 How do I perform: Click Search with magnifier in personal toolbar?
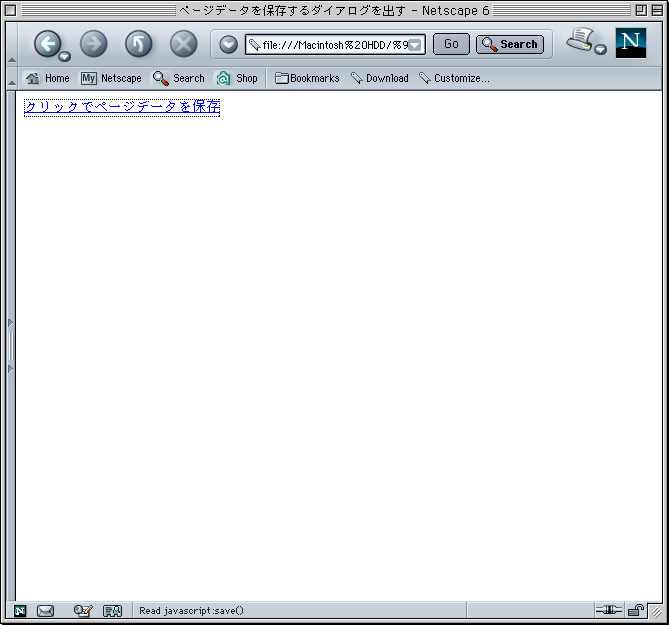point(179,78)
